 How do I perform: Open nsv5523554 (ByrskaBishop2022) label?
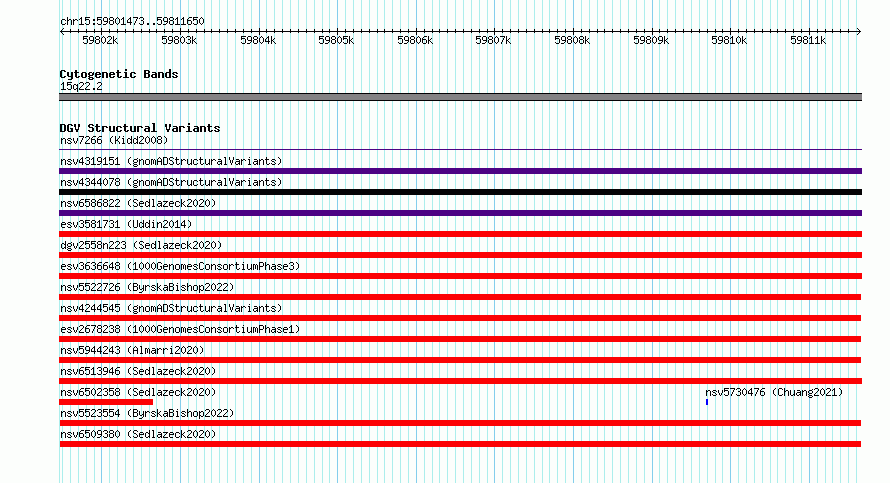[147, 413]
